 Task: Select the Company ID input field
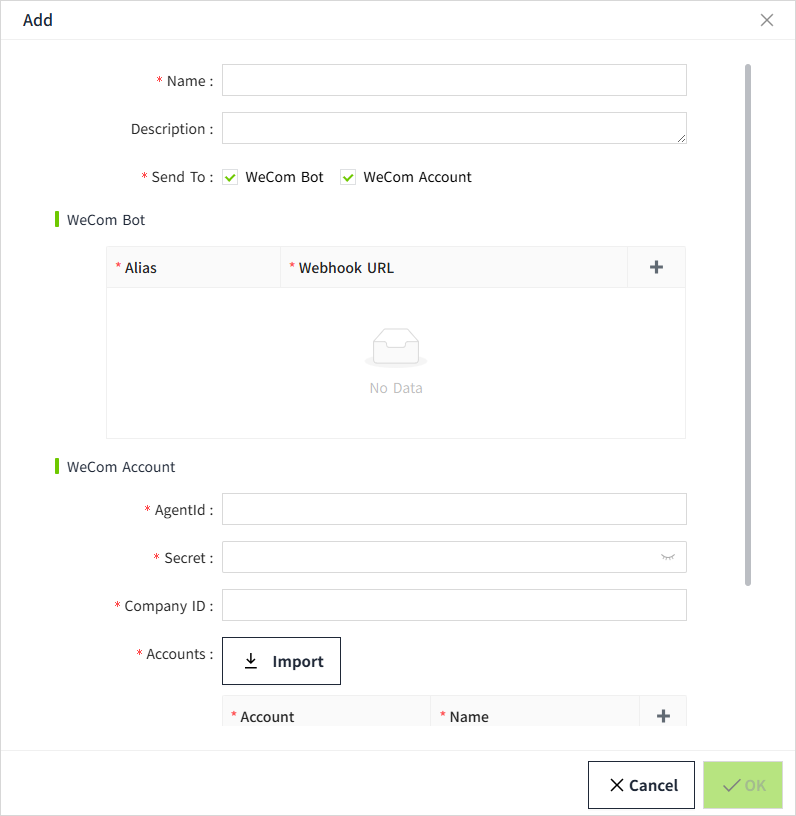pos(454,605)
